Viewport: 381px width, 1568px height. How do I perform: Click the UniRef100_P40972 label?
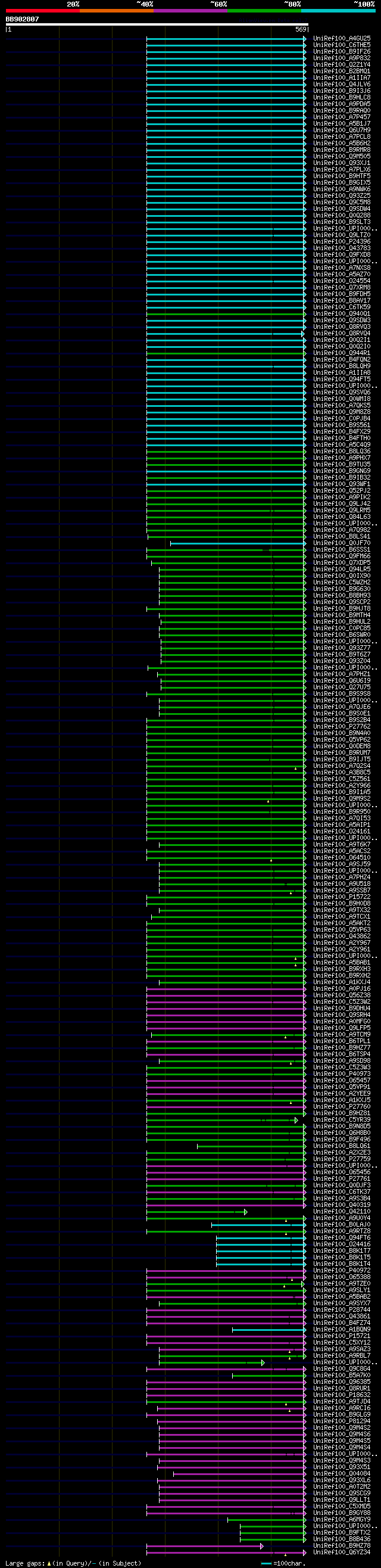click(x=342, y=1270)
